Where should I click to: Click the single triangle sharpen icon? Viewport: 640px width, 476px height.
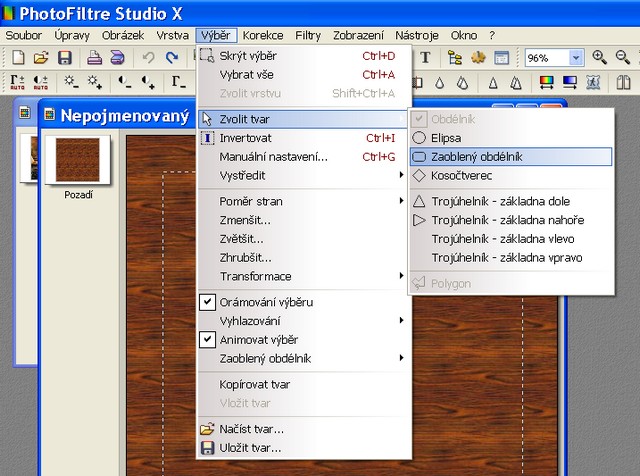coord(493,83)
